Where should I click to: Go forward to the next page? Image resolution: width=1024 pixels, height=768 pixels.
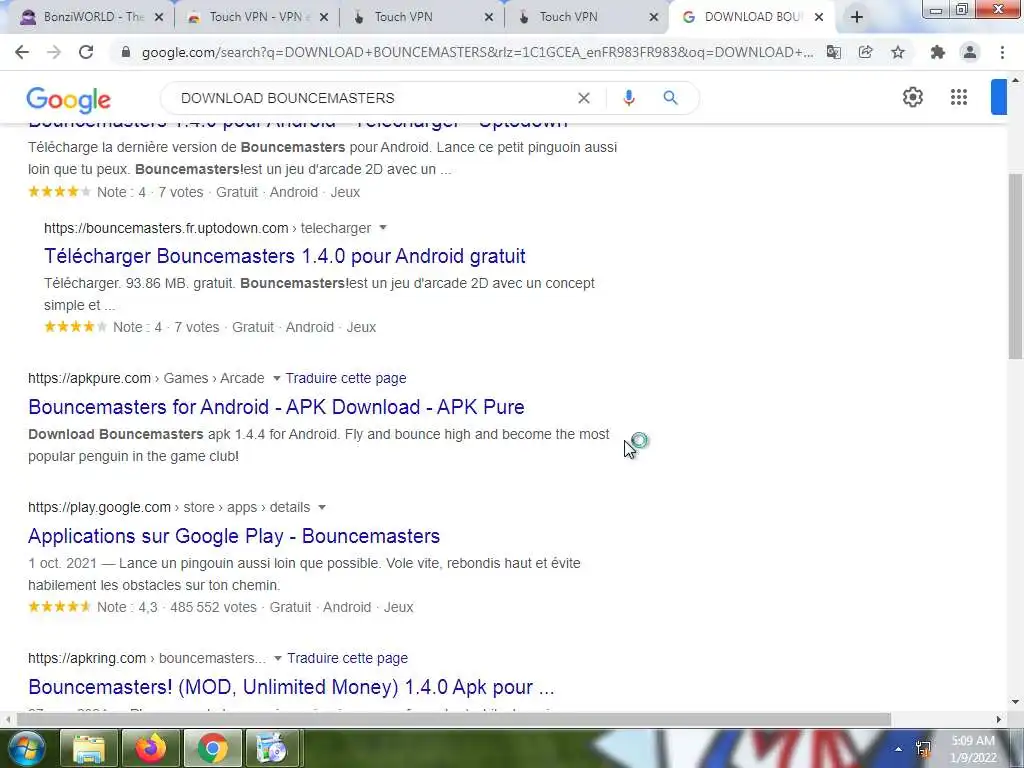point(54,52)
